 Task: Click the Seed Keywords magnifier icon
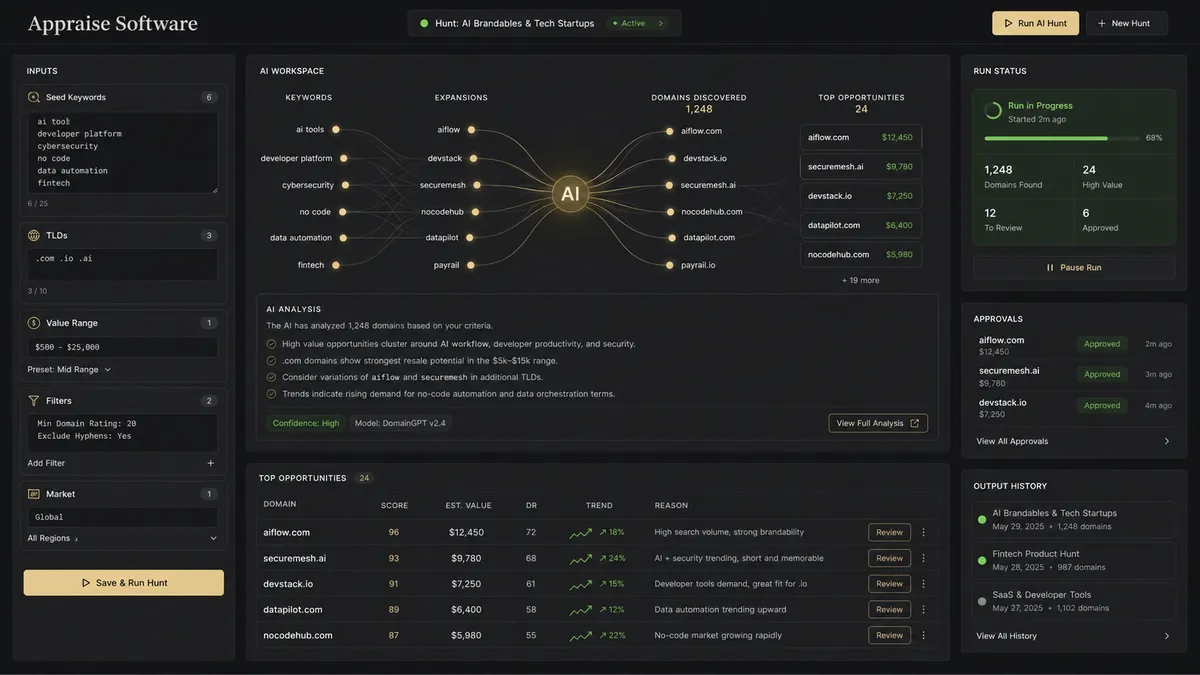(x=34, y=97)
